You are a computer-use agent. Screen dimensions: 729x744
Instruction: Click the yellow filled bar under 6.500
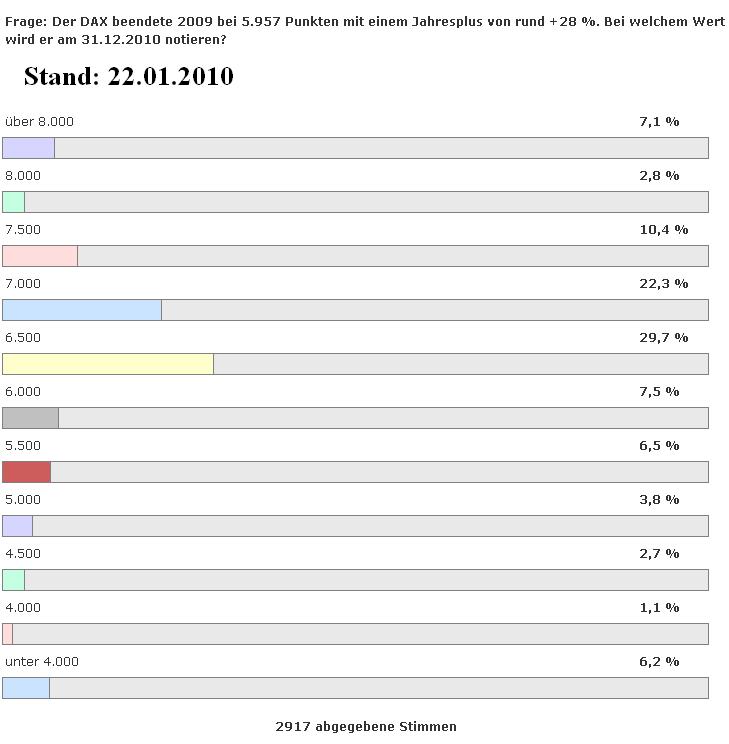[x=108, y=364]
